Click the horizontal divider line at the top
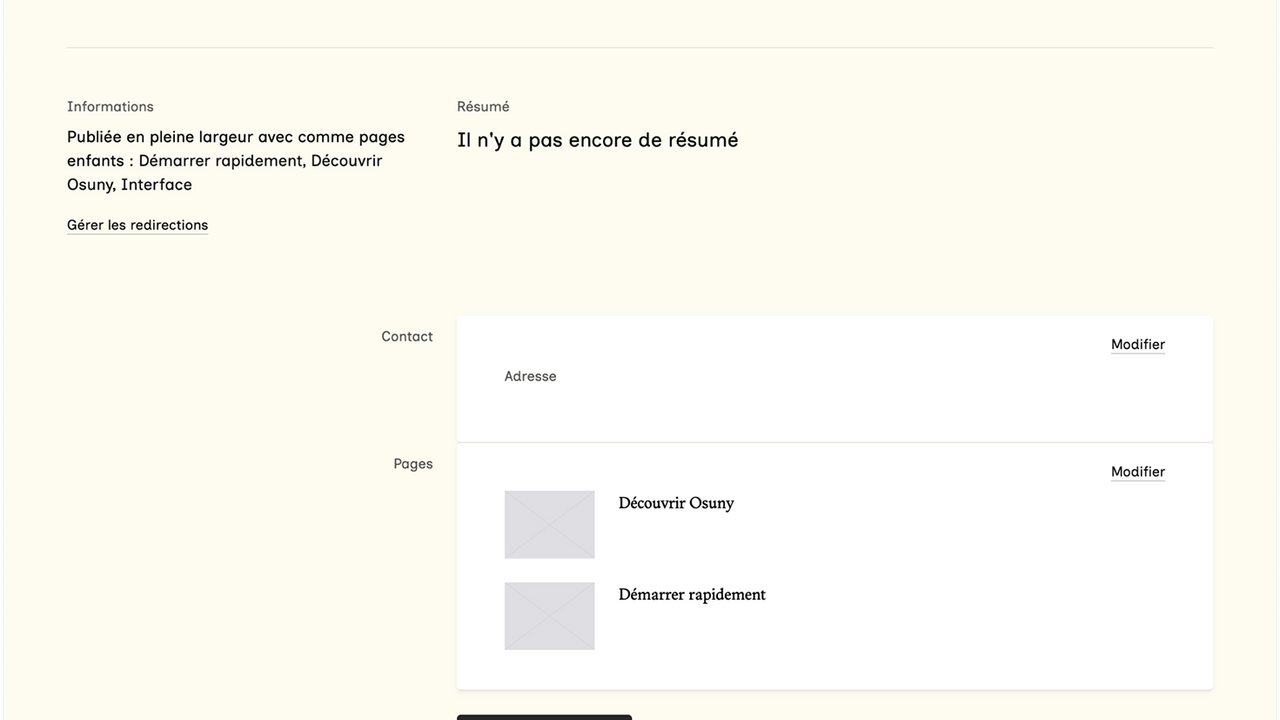Viewport: 1280px width, 720px height. pyautogui.click(x=640, y=47)
